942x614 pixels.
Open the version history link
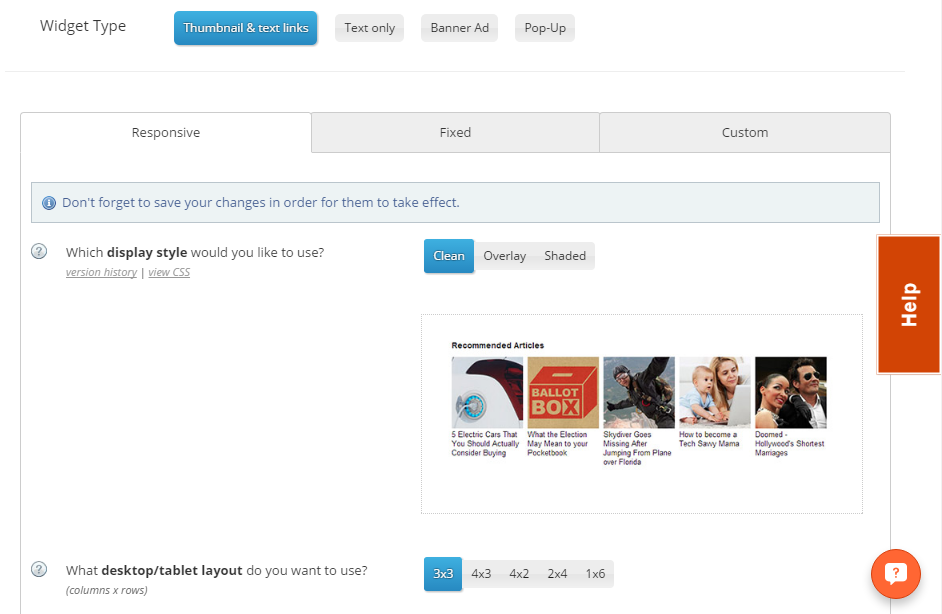(x=102, y=272)
